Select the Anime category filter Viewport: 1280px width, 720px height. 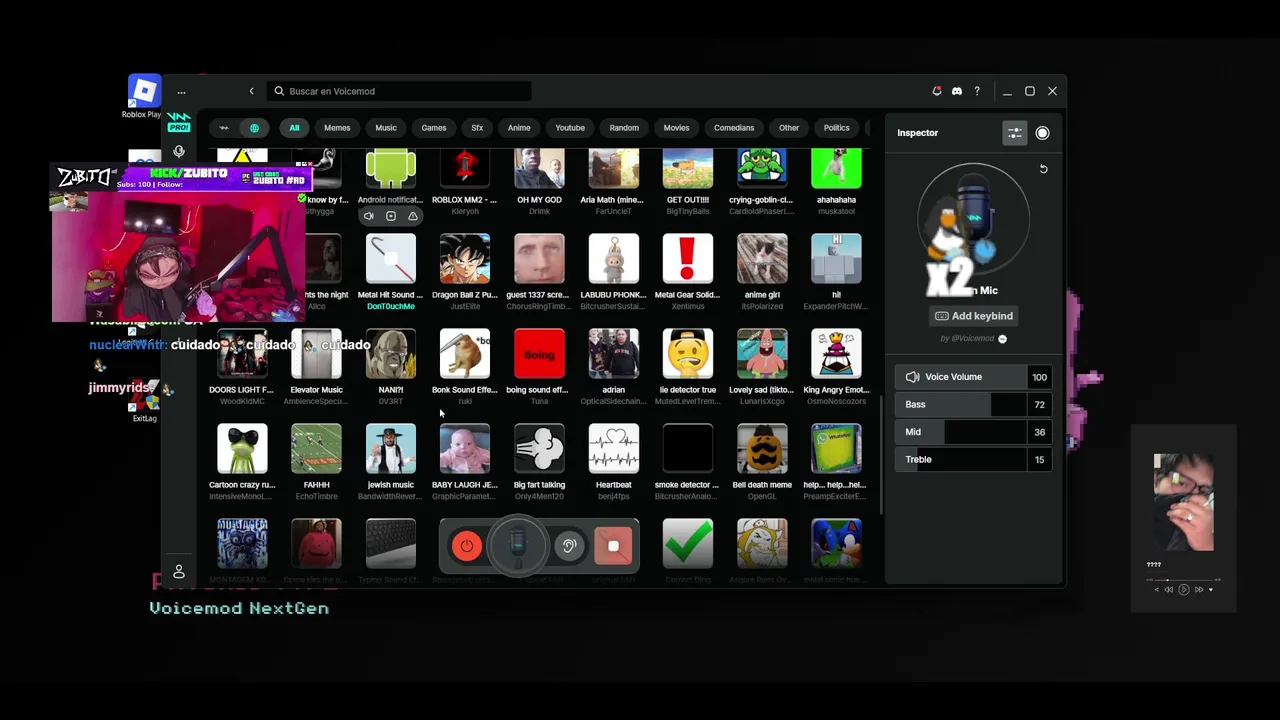click(x=519, y=128)
